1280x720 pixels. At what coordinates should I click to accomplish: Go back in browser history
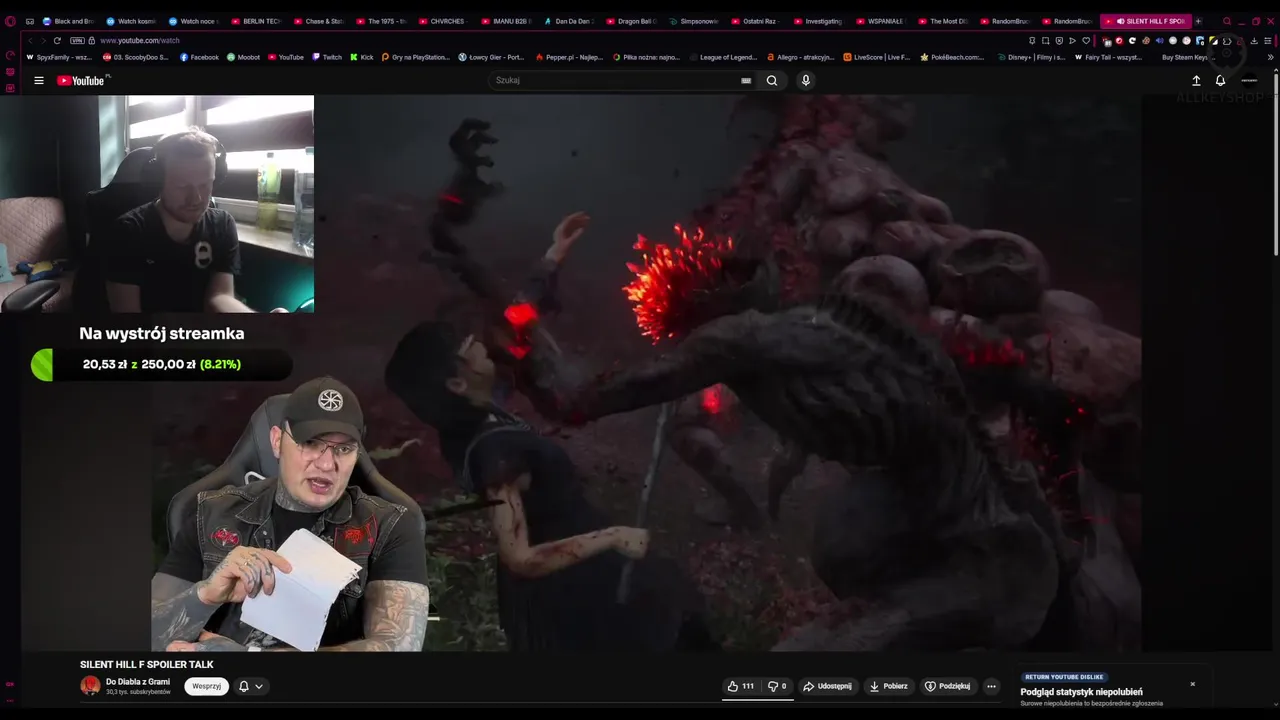tap(30, 41)
